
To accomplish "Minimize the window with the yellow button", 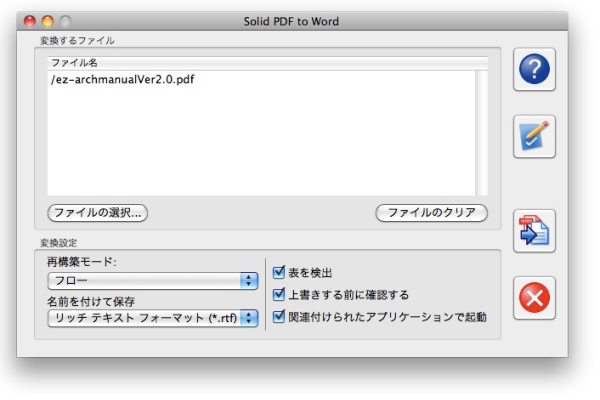I will point(47,20).
